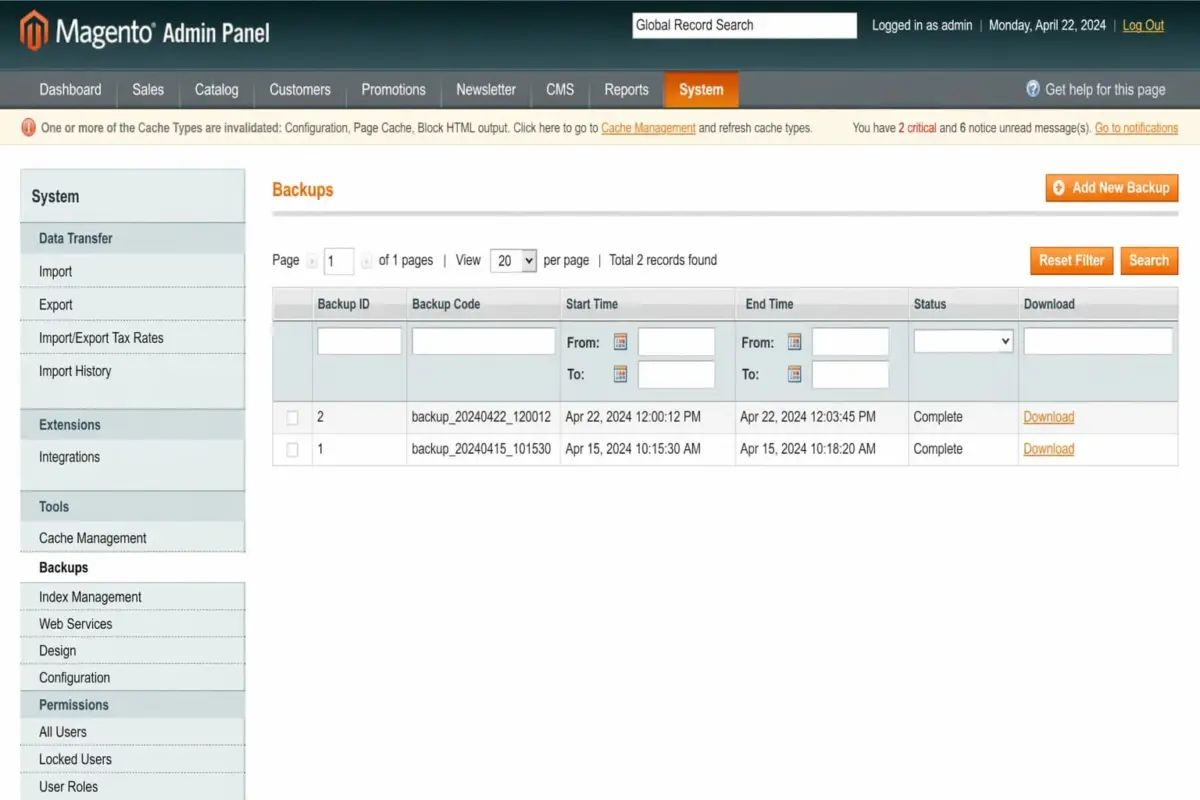
Task: Click the page number input field
Action: pos(339,261)
